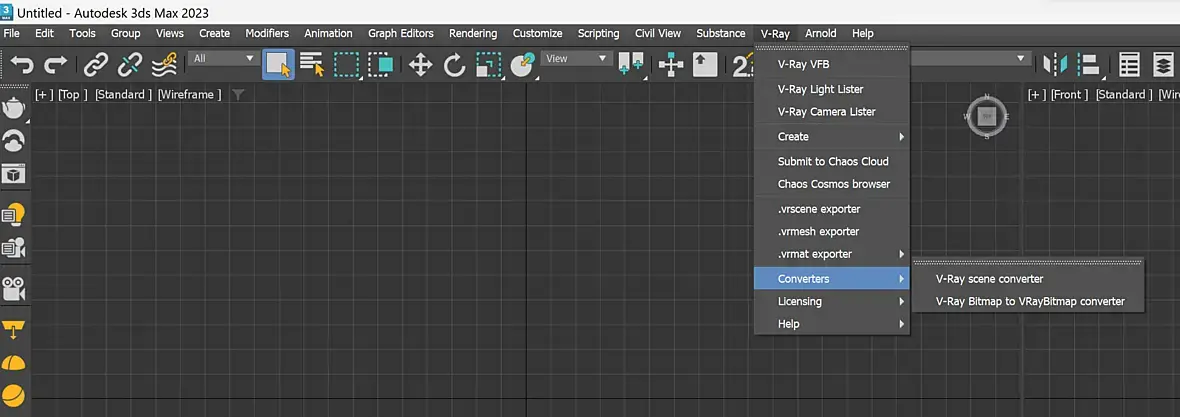Image resolution: width=1180 pixels, height=417 pixels.
Task: Open the selection filter 'All' dropdown
Action: point(224,58)
